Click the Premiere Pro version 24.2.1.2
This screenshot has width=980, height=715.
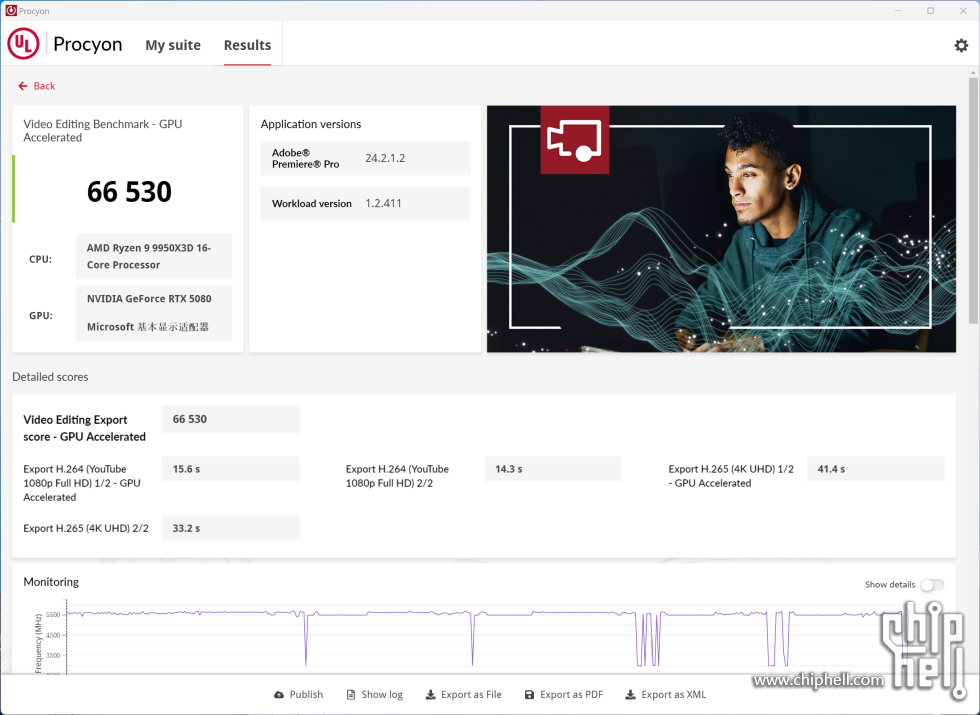385,158
